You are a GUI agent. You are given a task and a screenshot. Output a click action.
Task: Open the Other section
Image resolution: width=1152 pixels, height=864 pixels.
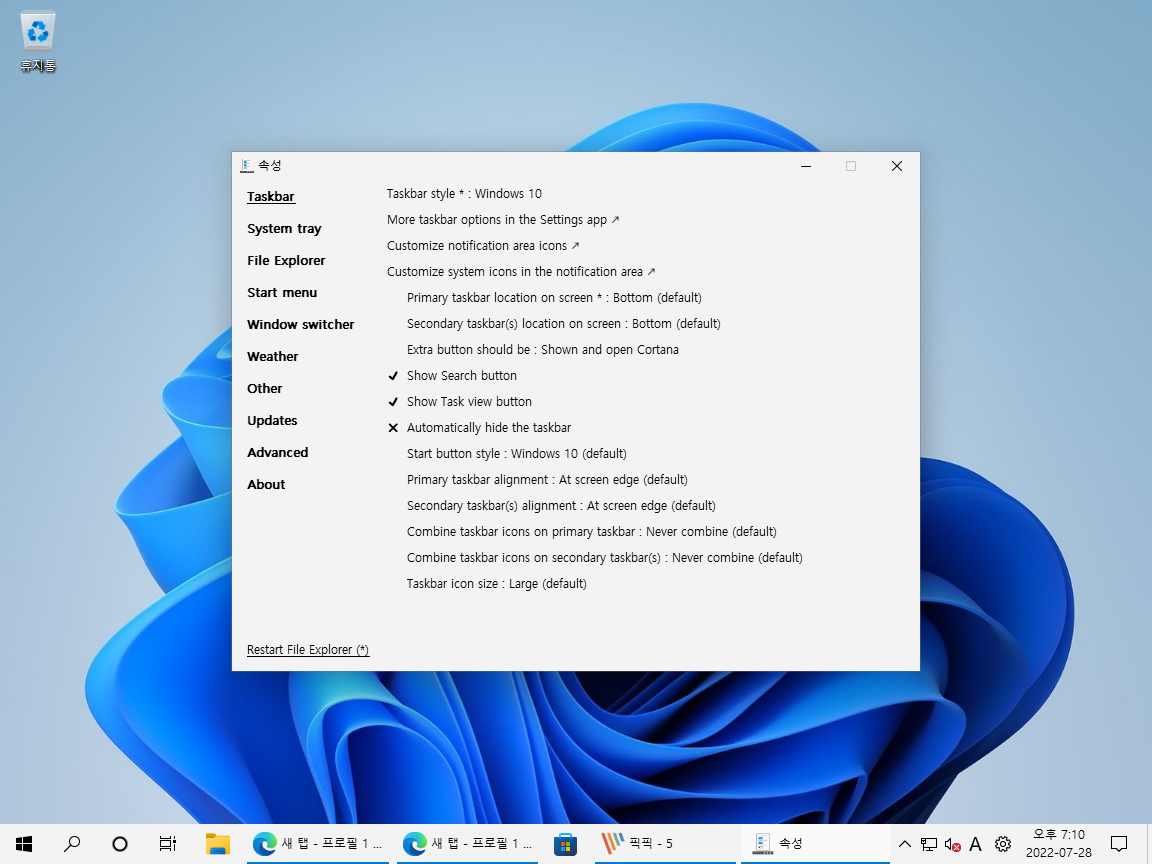(264, 389)
